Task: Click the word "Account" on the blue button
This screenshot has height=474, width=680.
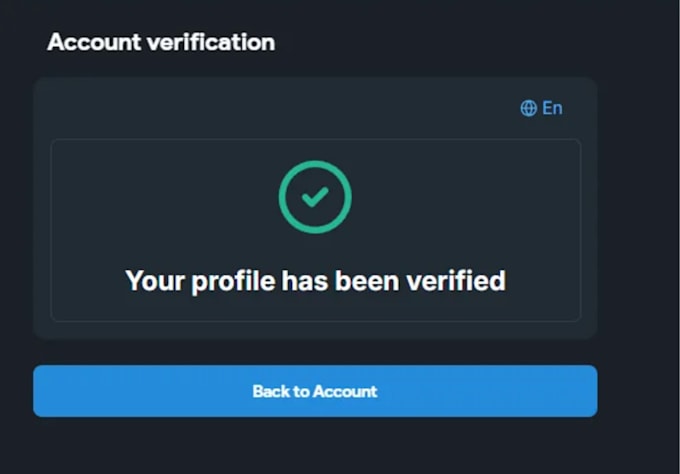Action: [x=346, y=391]
